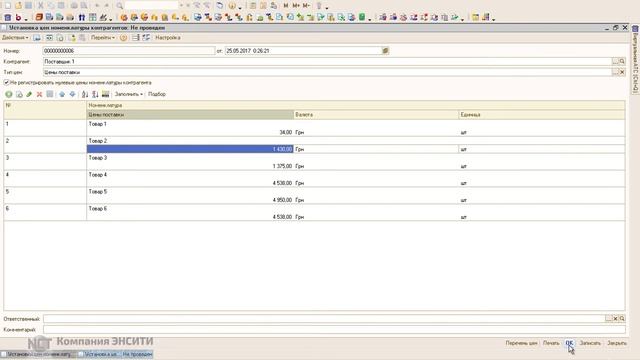Click the Номер input field
Image resolution: width=640 pixels, height=360 pixels.
click(129, 51)
